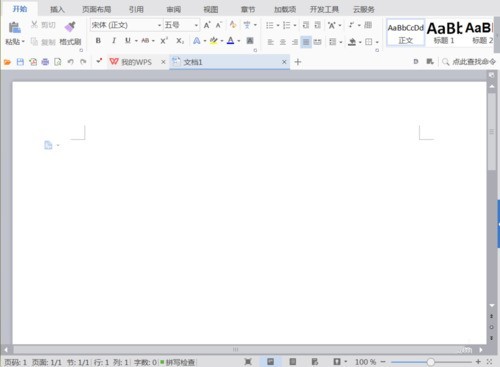Image resolution: width=500 pixels, height=367 pixels.
Task: Toggle strikethrough AB formatting
Action: pos(145,41)
